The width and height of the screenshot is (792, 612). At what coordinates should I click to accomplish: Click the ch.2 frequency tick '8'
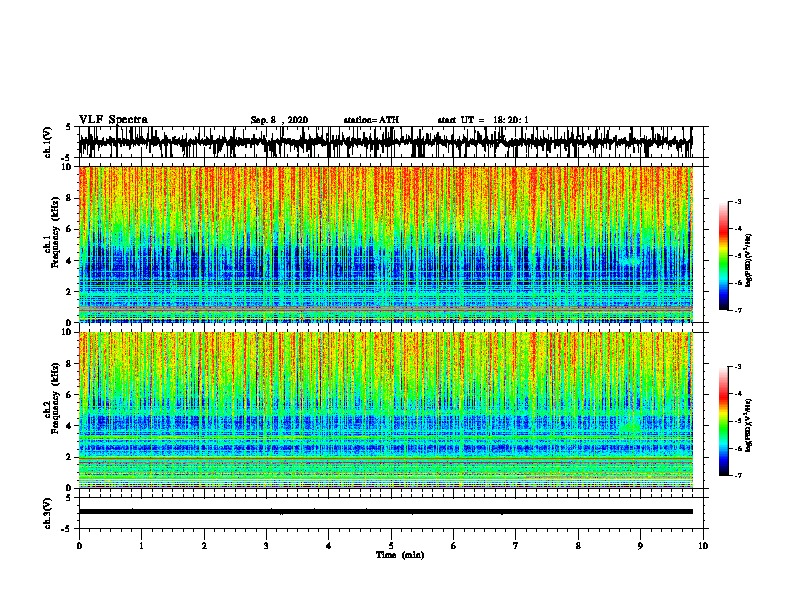point(69,364)
